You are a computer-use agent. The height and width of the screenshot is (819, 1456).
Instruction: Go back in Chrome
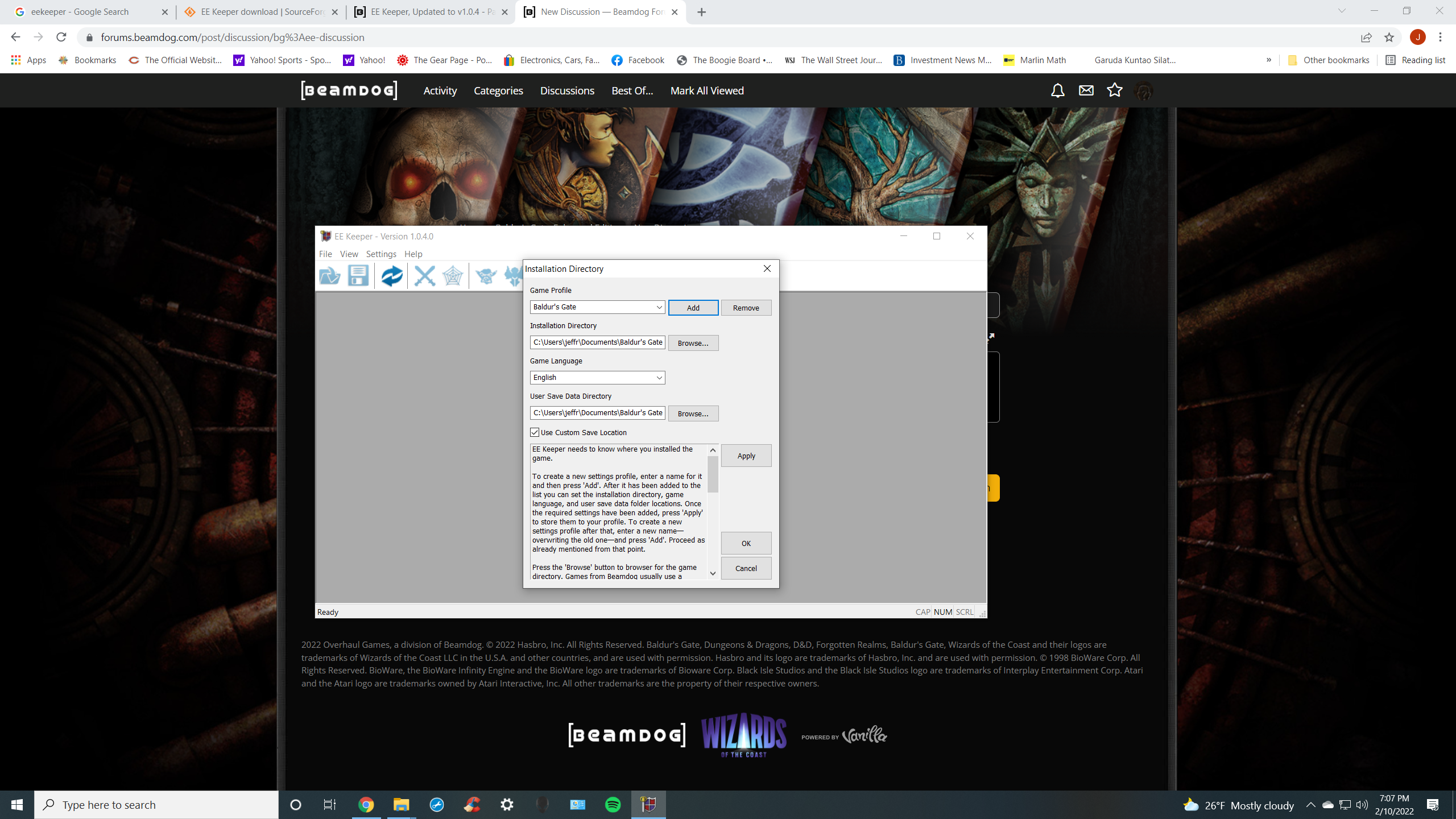pos(15,38)
